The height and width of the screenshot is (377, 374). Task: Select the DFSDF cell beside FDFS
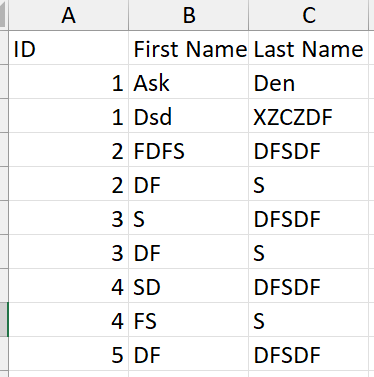(309, 150)
